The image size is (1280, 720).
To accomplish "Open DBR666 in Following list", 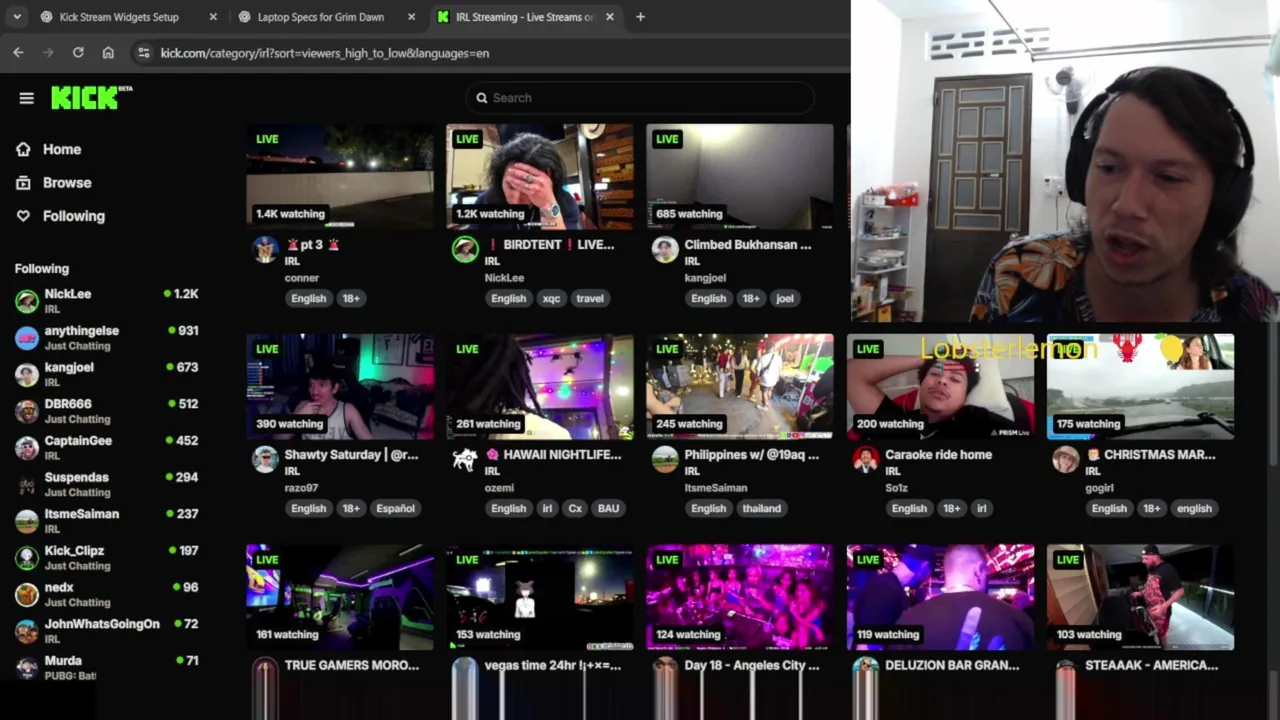I will [x=106, y=410].
